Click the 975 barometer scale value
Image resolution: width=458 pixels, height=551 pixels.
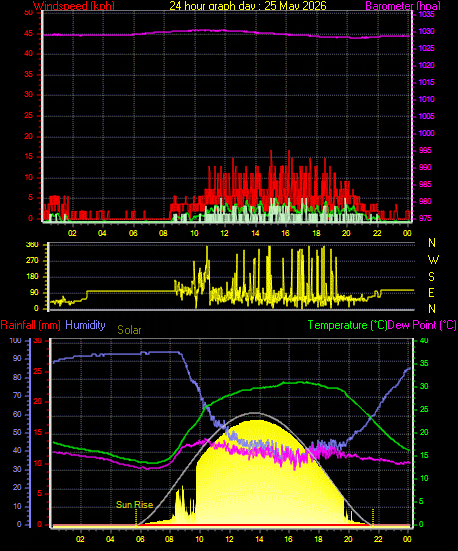tap(425, 218)
